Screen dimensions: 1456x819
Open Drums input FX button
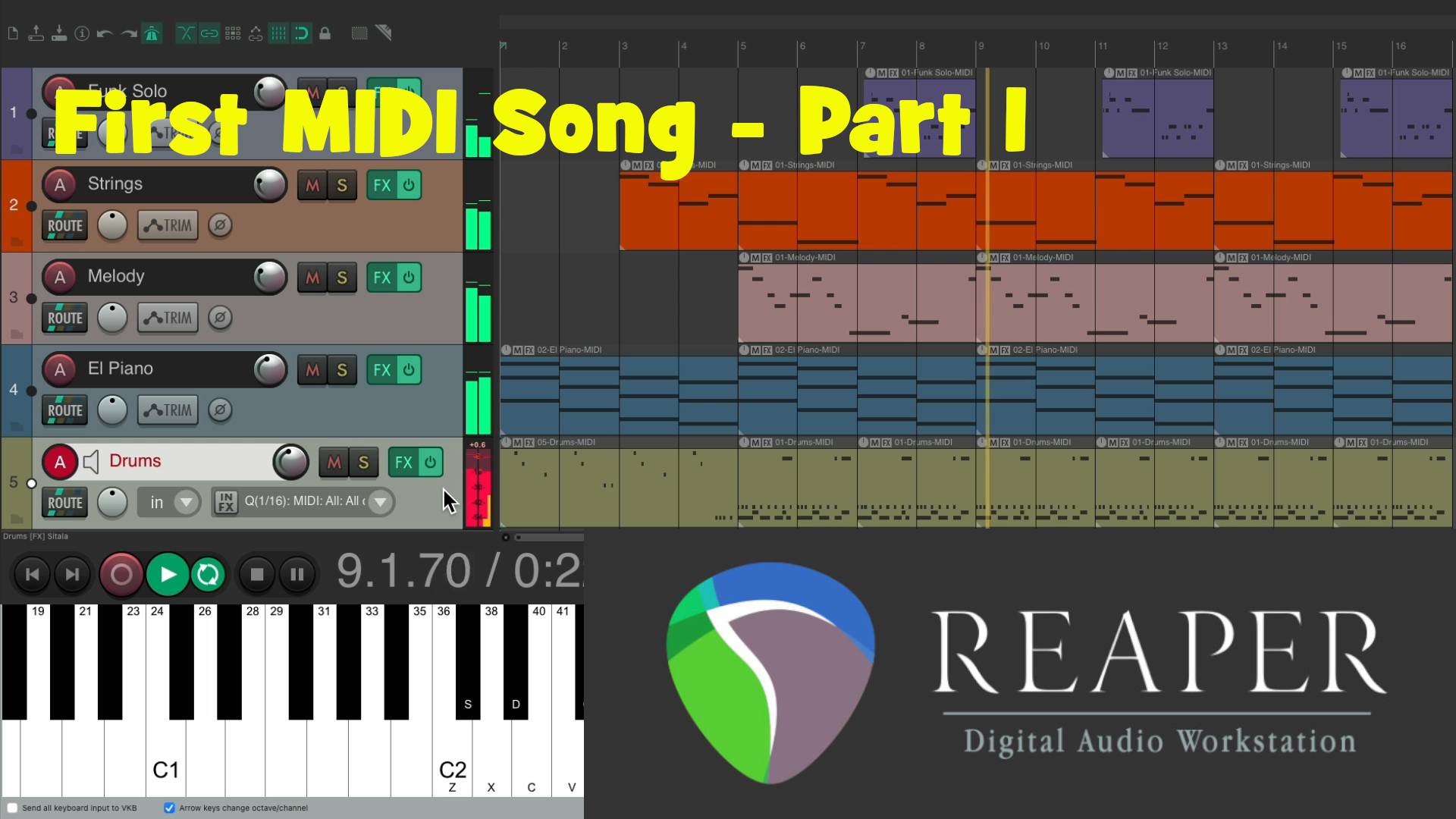[226, 502]
